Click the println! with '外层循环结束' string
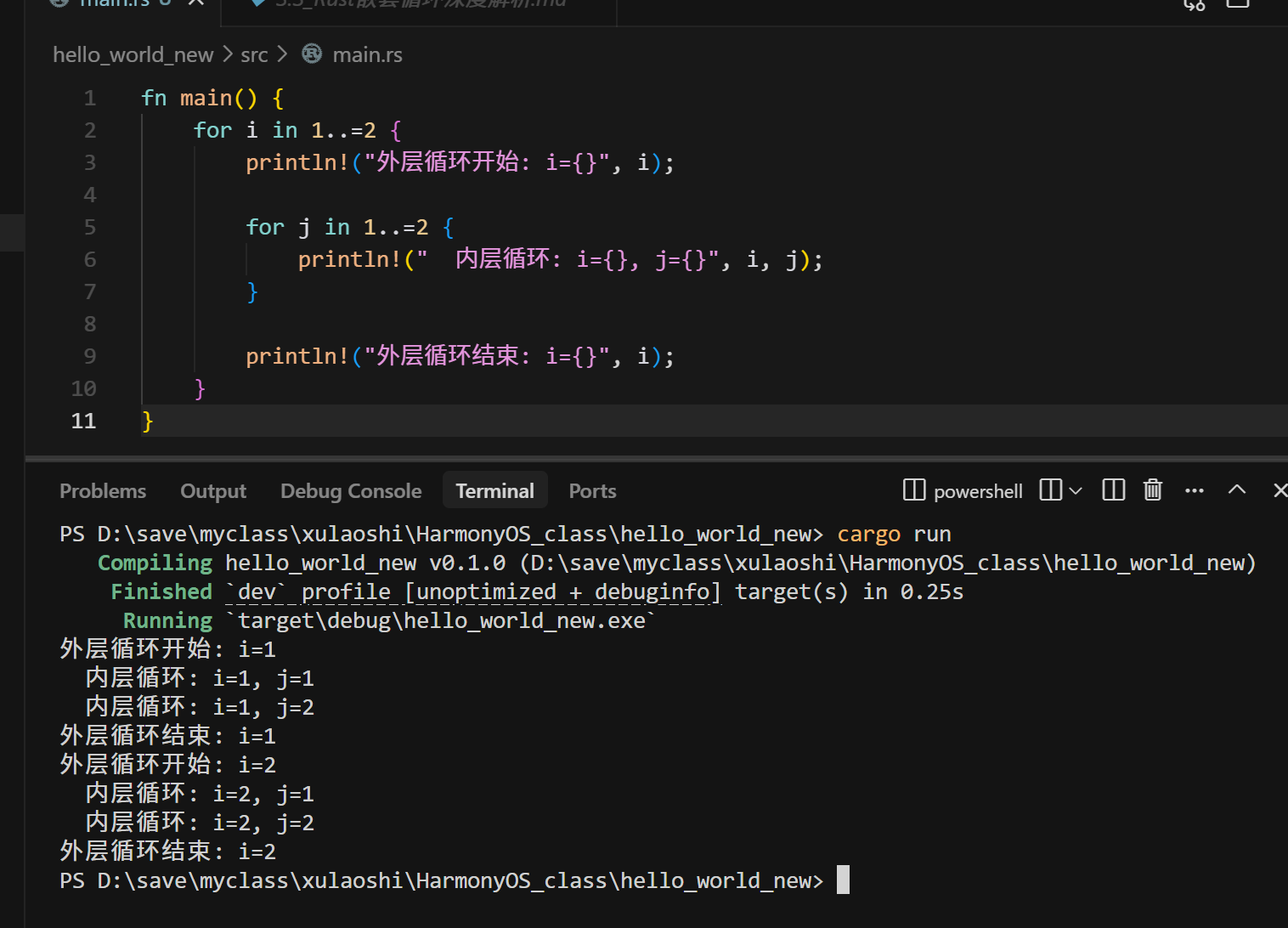The image size is (1288, 928). 460,357
